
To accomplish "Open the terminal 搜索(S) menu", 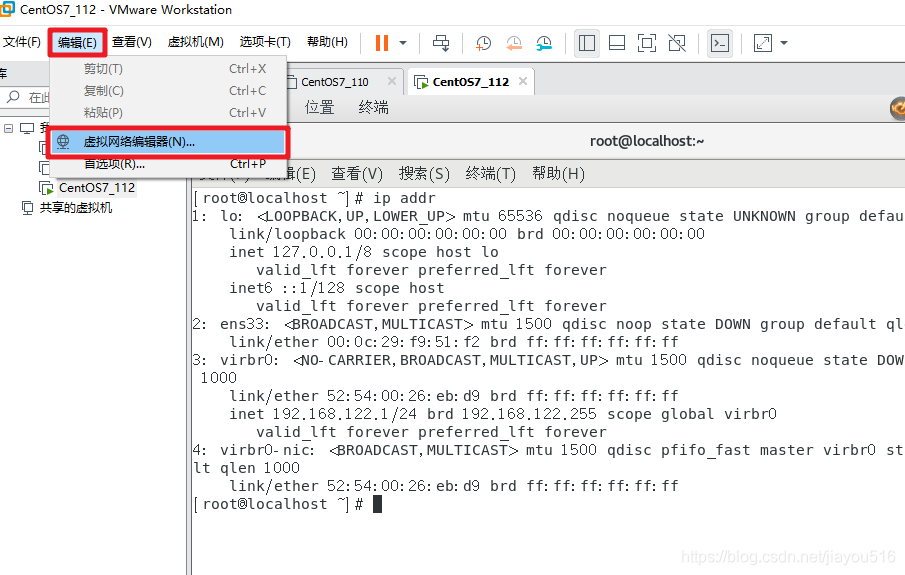I will pos(424,174).
